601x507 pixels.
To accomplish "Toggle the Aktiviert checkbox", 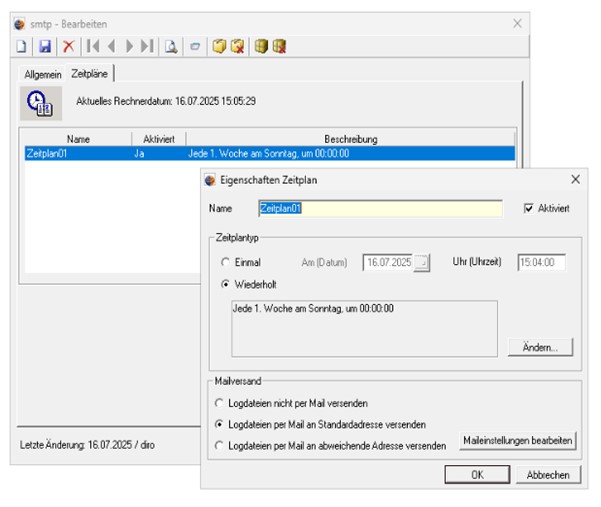I will click(x=529, y=208).
